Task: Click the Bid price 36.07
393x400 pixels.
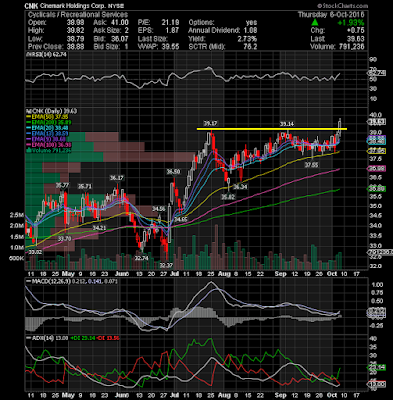Action: (x=119, y=38)
